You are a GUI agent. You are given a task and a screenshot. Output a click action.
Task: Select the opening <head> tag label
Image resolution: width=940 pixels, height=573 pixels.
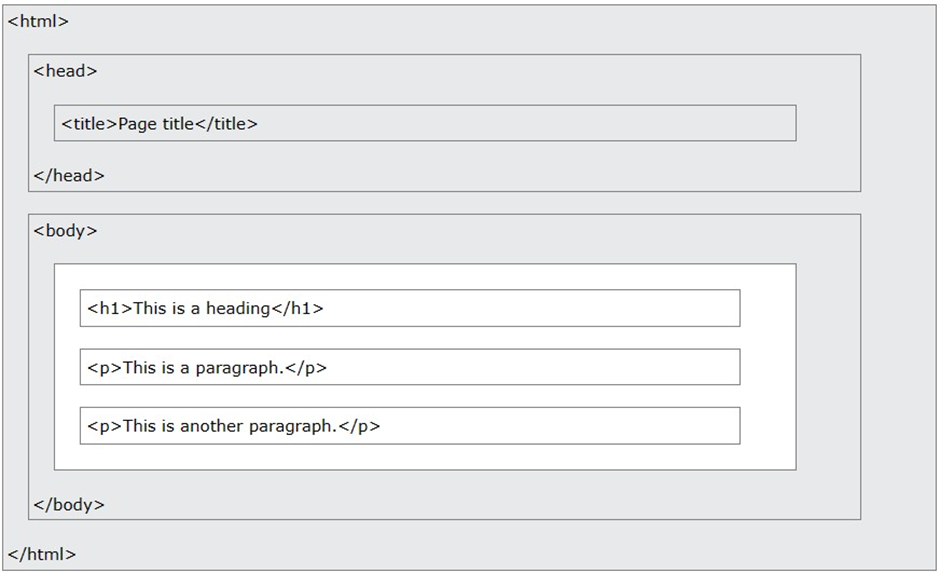(x=65, y=71)
